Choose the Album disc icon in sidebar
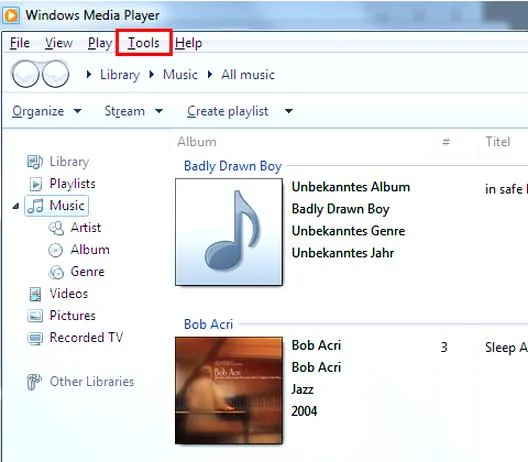This screenshot has height=462, width=528. tap(56, 250)
